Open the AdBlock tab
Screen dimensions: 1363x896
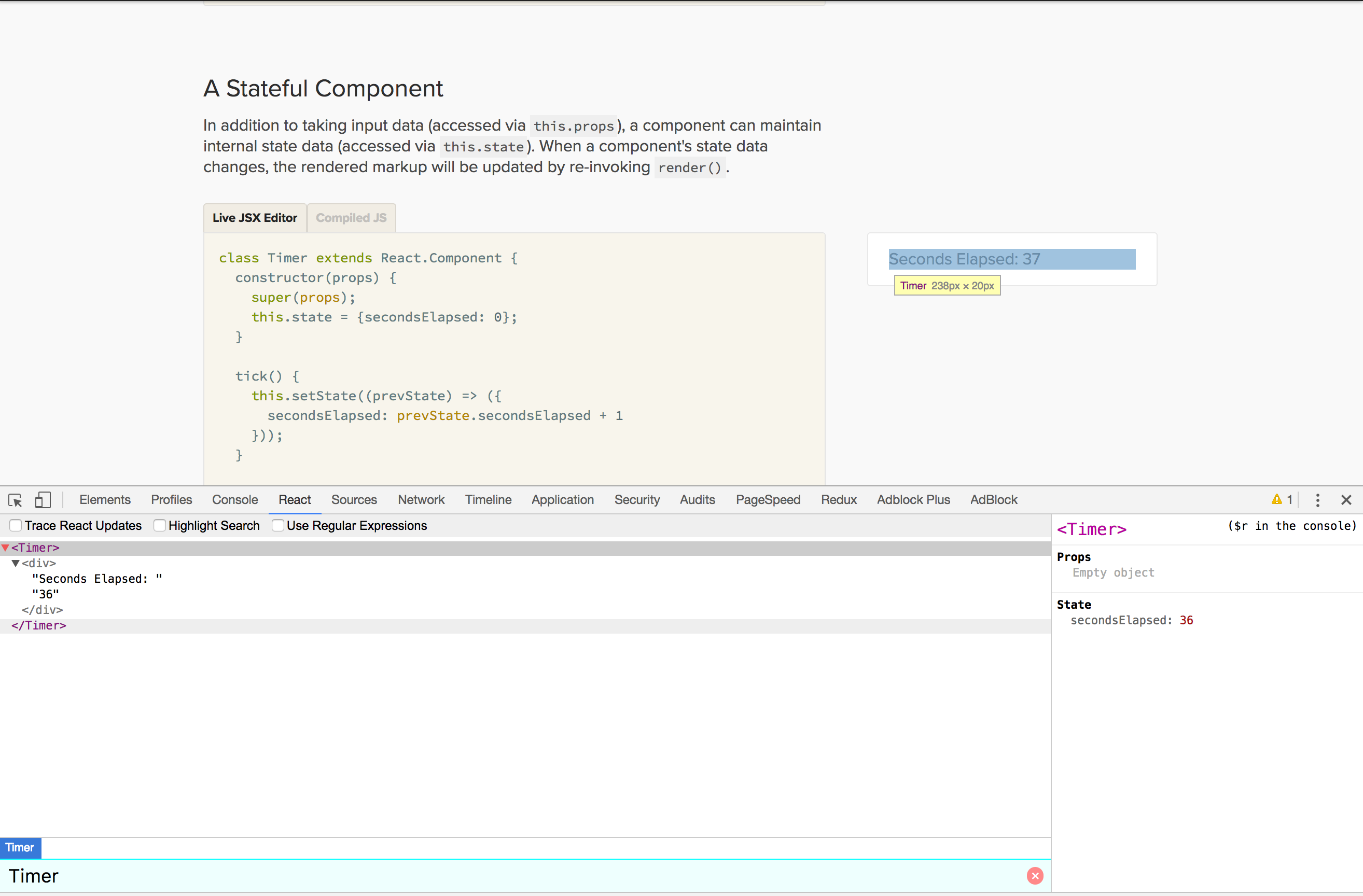(x=994, y=500)
